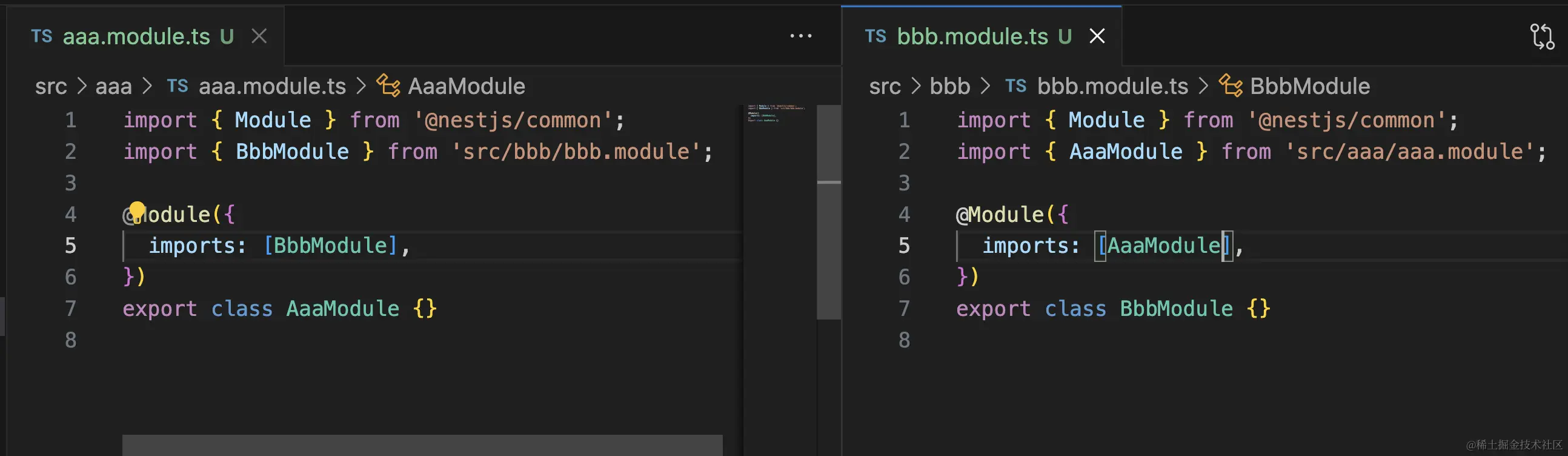
Task: Select 'AaaModule' breadcrumb symbol
Action: pos(467,87)
